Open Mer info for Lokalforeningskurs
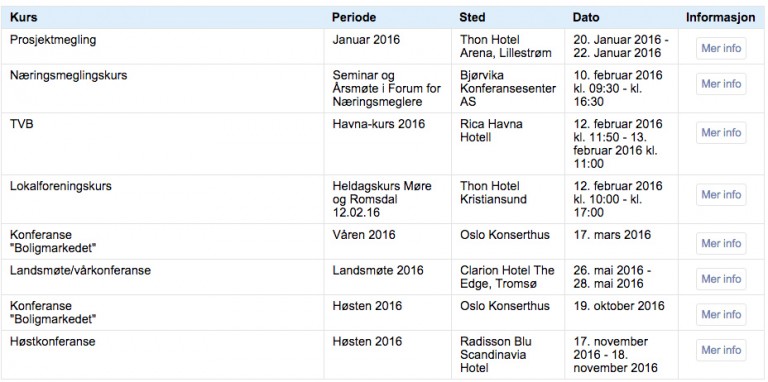768x382 pixels. pos(721,194)
